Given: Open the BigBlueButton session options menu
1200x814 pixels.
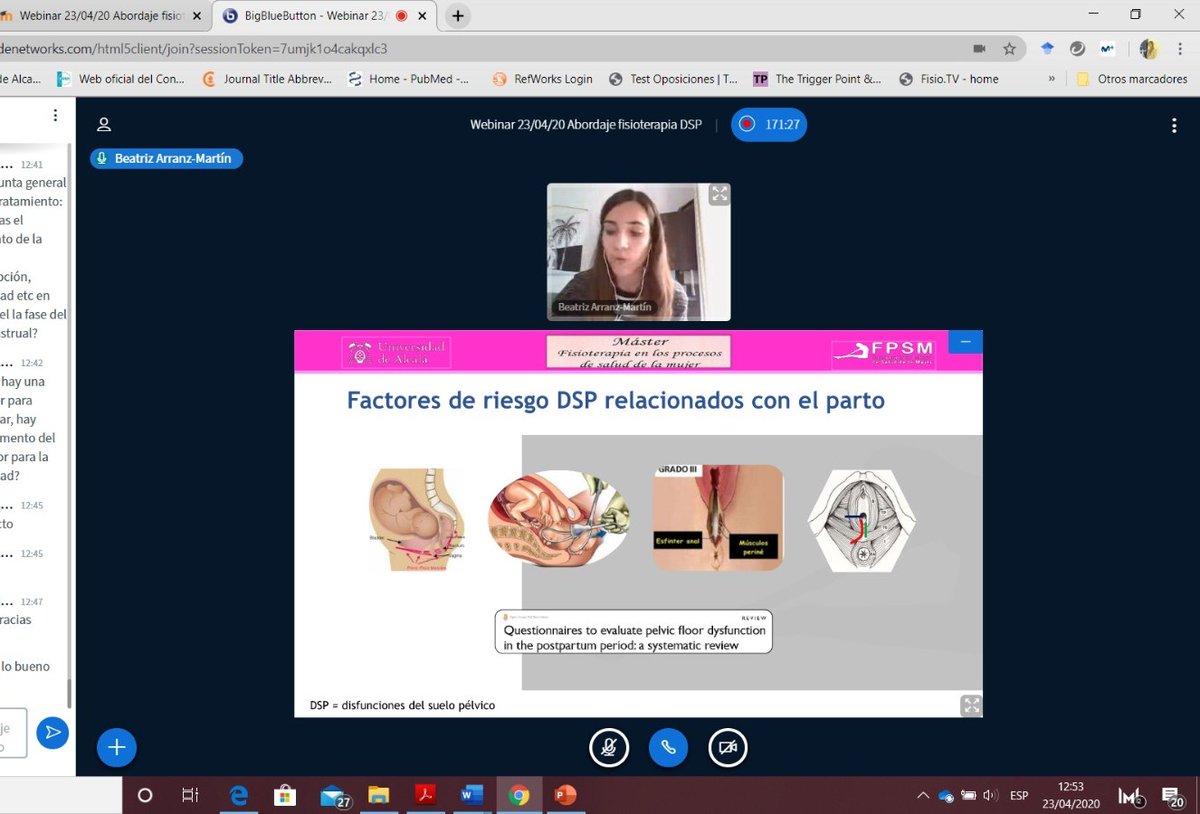Looking at the screenshot, I should [x=1173, y=124].
